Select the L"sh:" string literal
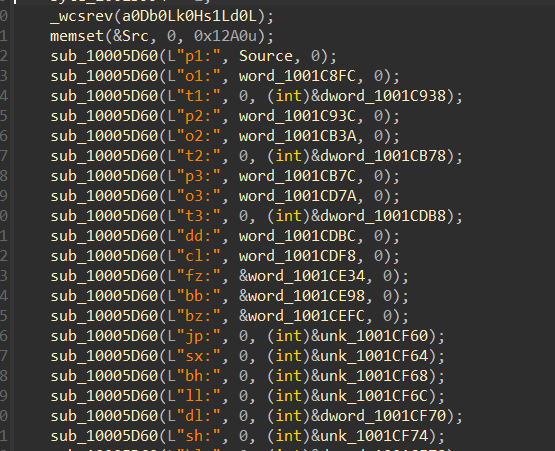555x451 pixels. tap(194, 436)
